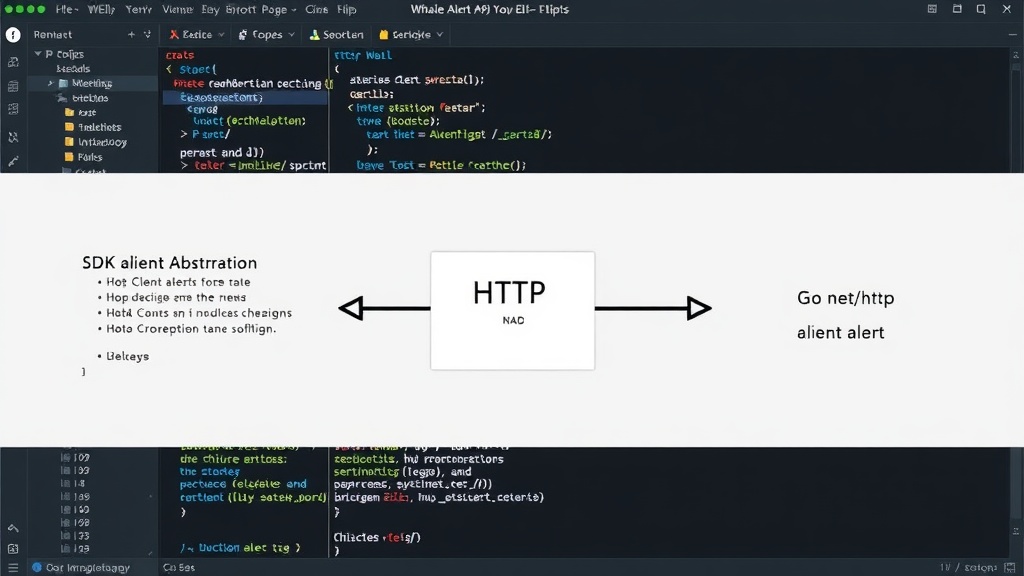Click the square panel icon above the hamburger icon

13,549
